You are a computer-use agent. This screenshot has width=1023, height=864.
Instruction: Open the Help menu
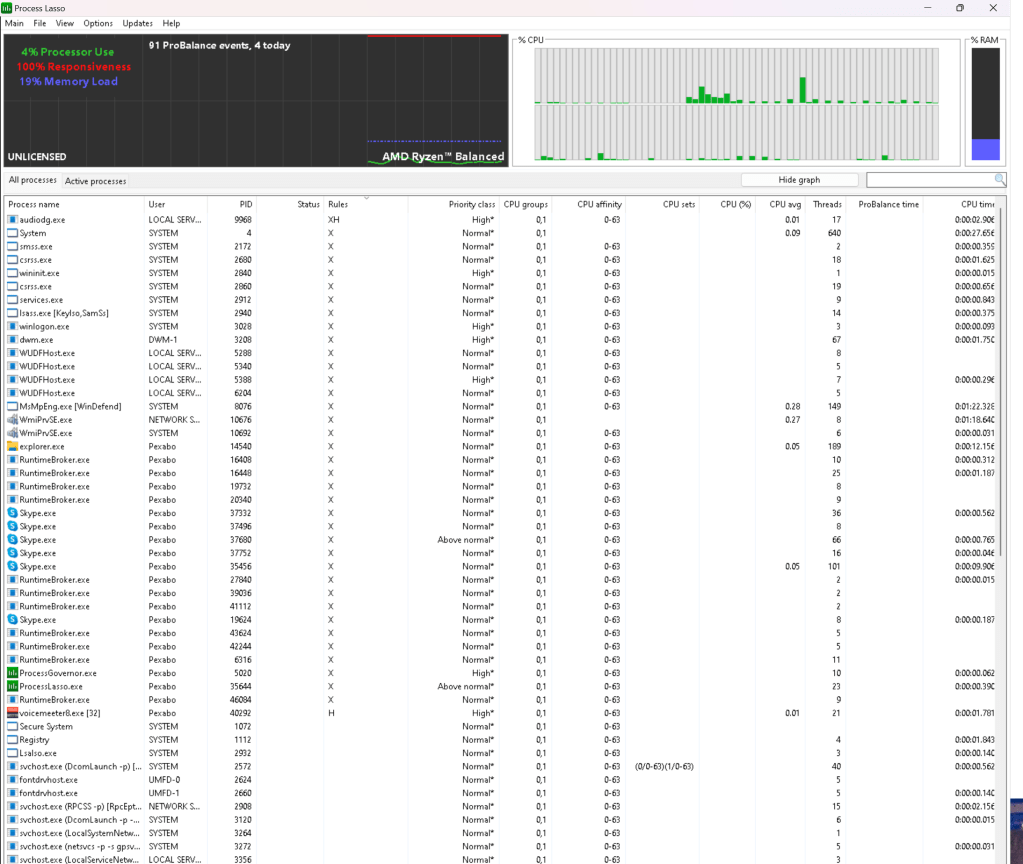171,23
